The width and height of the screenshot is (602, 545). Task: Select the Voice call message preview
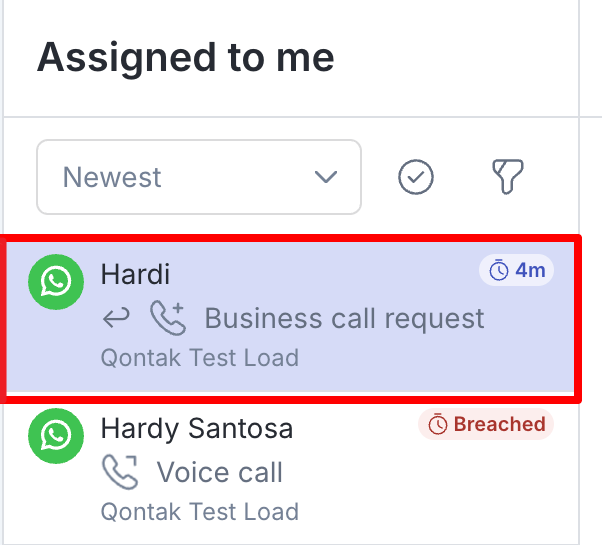click(220, 472)
